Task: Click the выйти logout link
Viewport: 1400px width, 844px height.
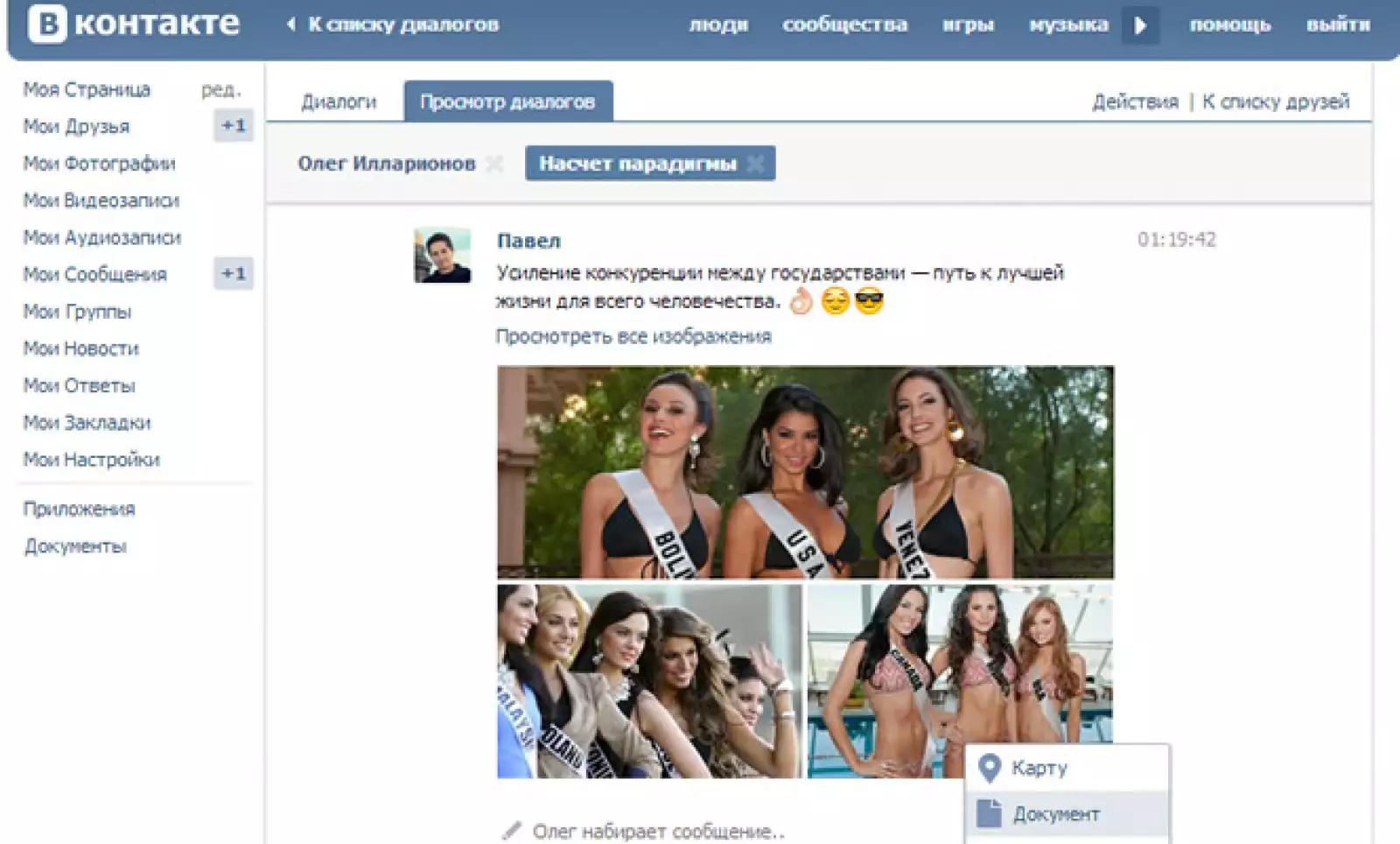Action: (1338, 25)
